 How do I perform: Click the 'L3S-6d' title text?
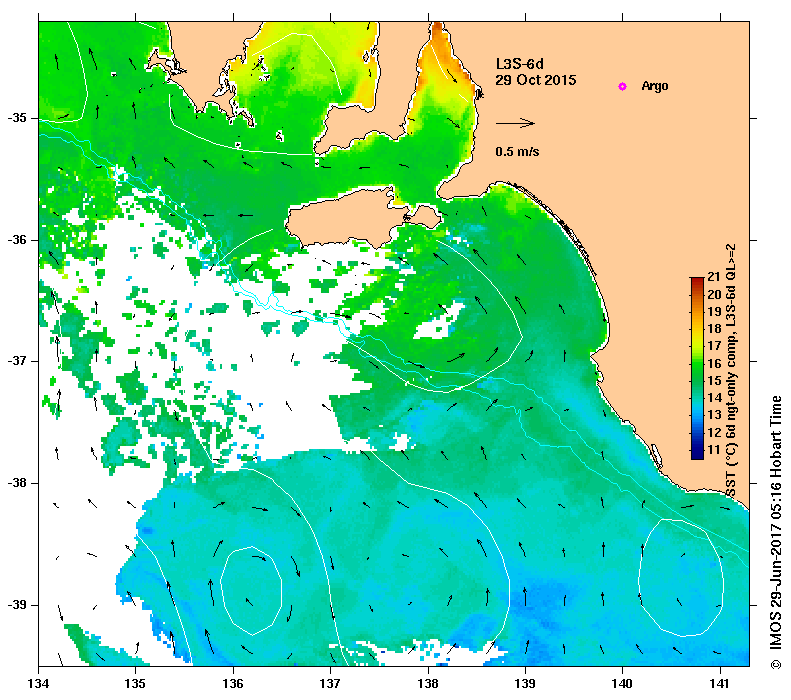click(x=520, y=64)
